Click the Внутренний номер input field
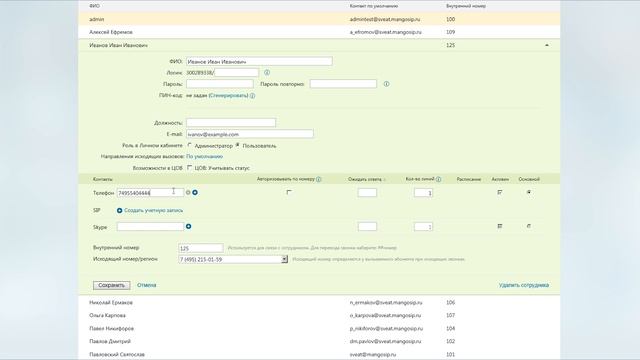 point(201,248)
